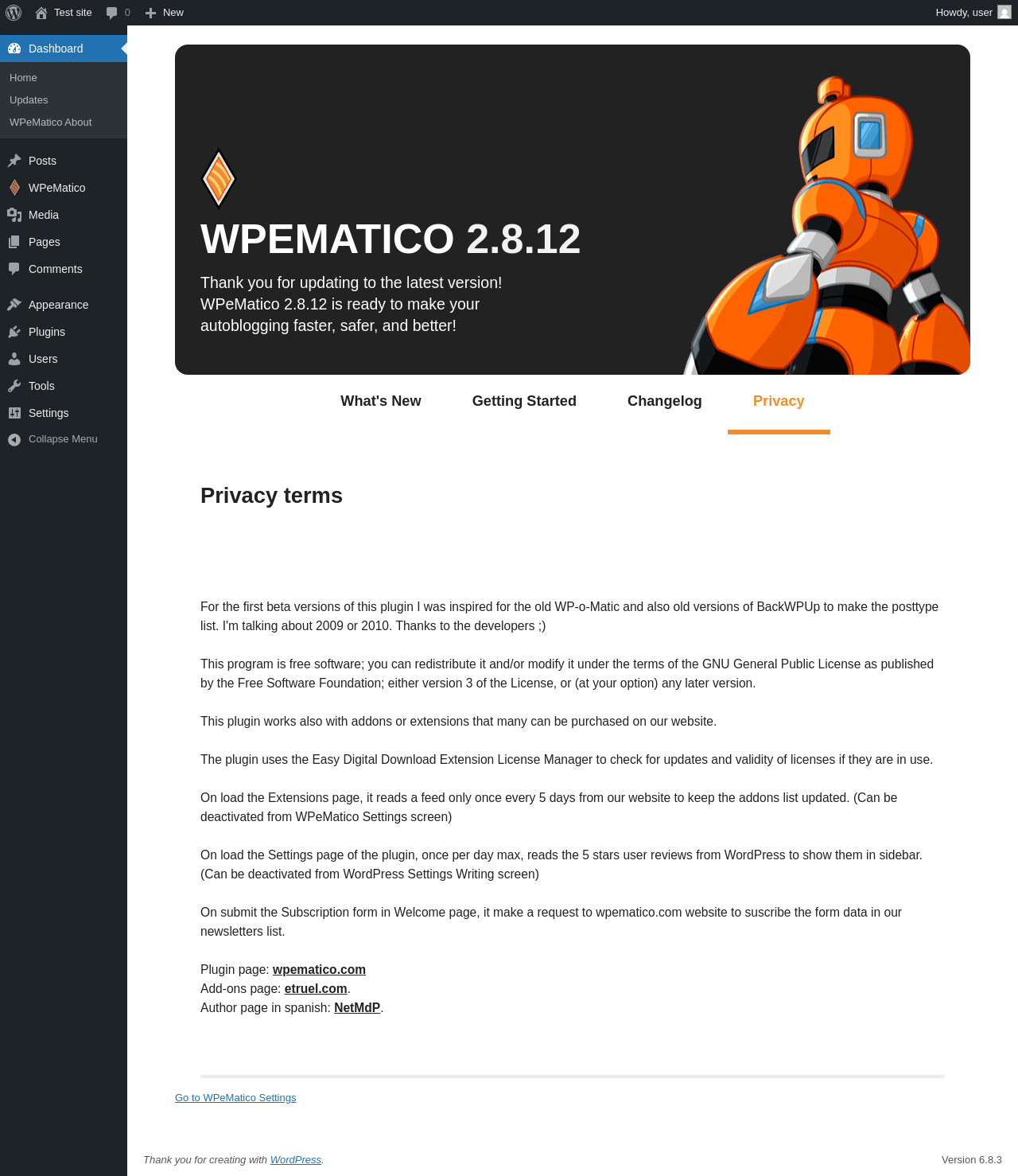Click the Tools wrench icon

point(14,386)
